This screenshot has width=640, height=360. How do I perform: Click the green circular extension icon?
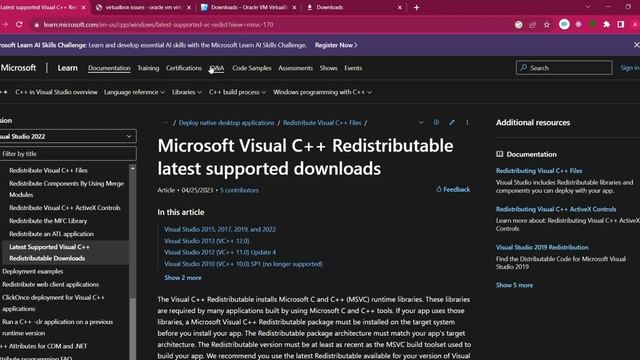click(x=564, y=24)
